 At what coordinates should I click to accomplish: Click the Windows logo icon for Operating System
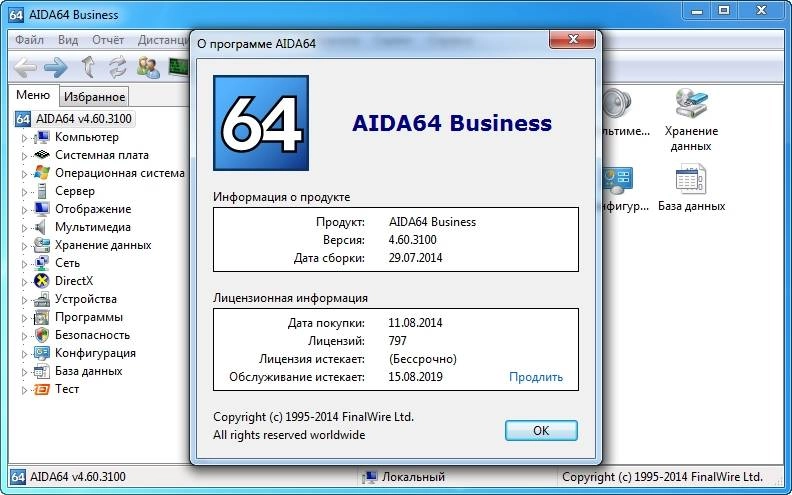coord(41,173)
